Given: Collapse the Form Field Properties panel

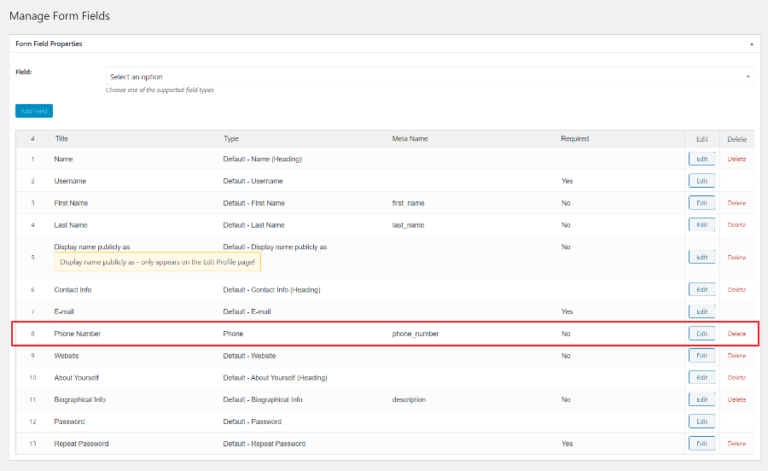Looking at the screenshot, I should (751, 44).
